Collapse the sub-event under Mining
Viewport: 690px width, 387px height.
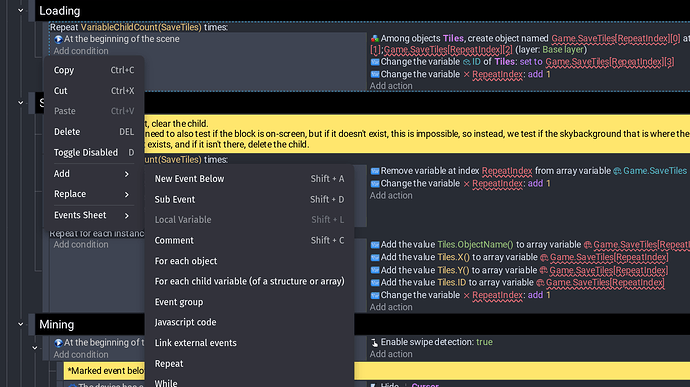pos(35,348)
